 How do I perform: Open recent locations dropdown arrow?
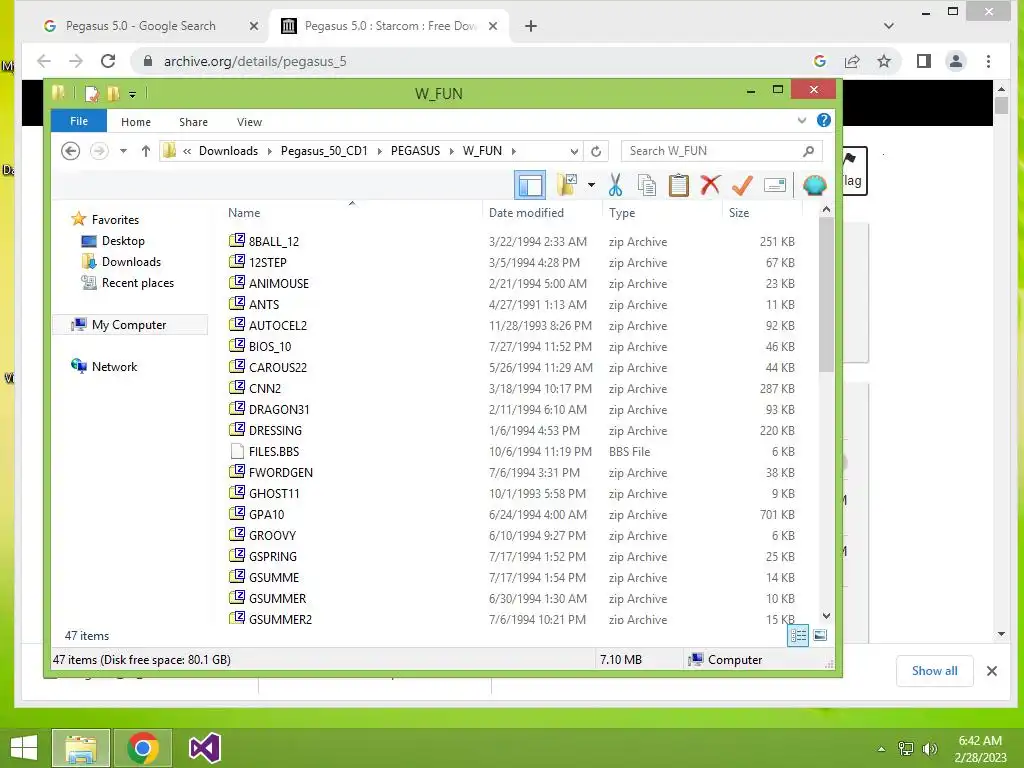click(123, 151)
